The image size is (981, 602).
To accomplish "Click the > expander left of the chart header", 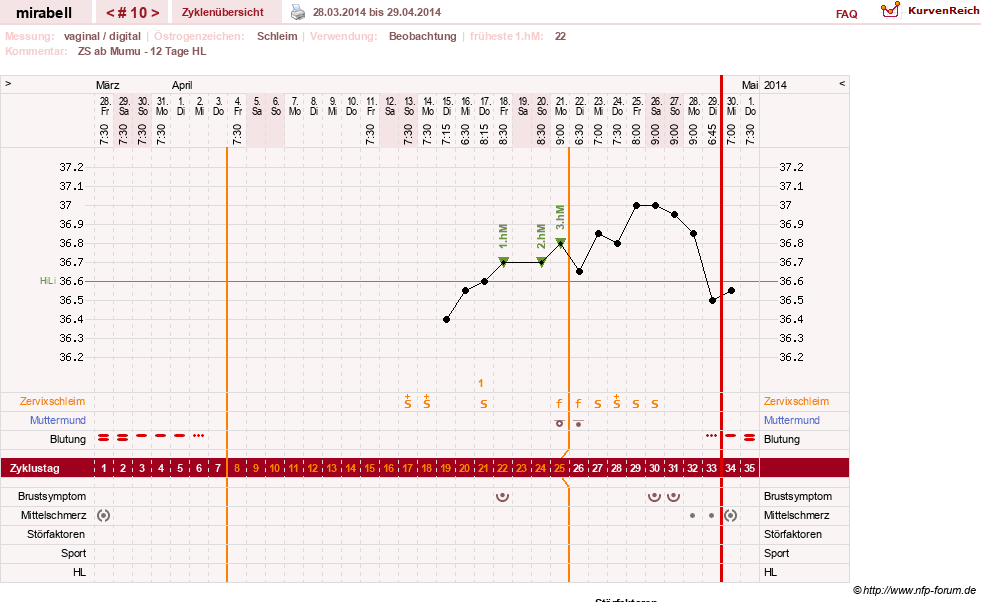I will 8,83.
